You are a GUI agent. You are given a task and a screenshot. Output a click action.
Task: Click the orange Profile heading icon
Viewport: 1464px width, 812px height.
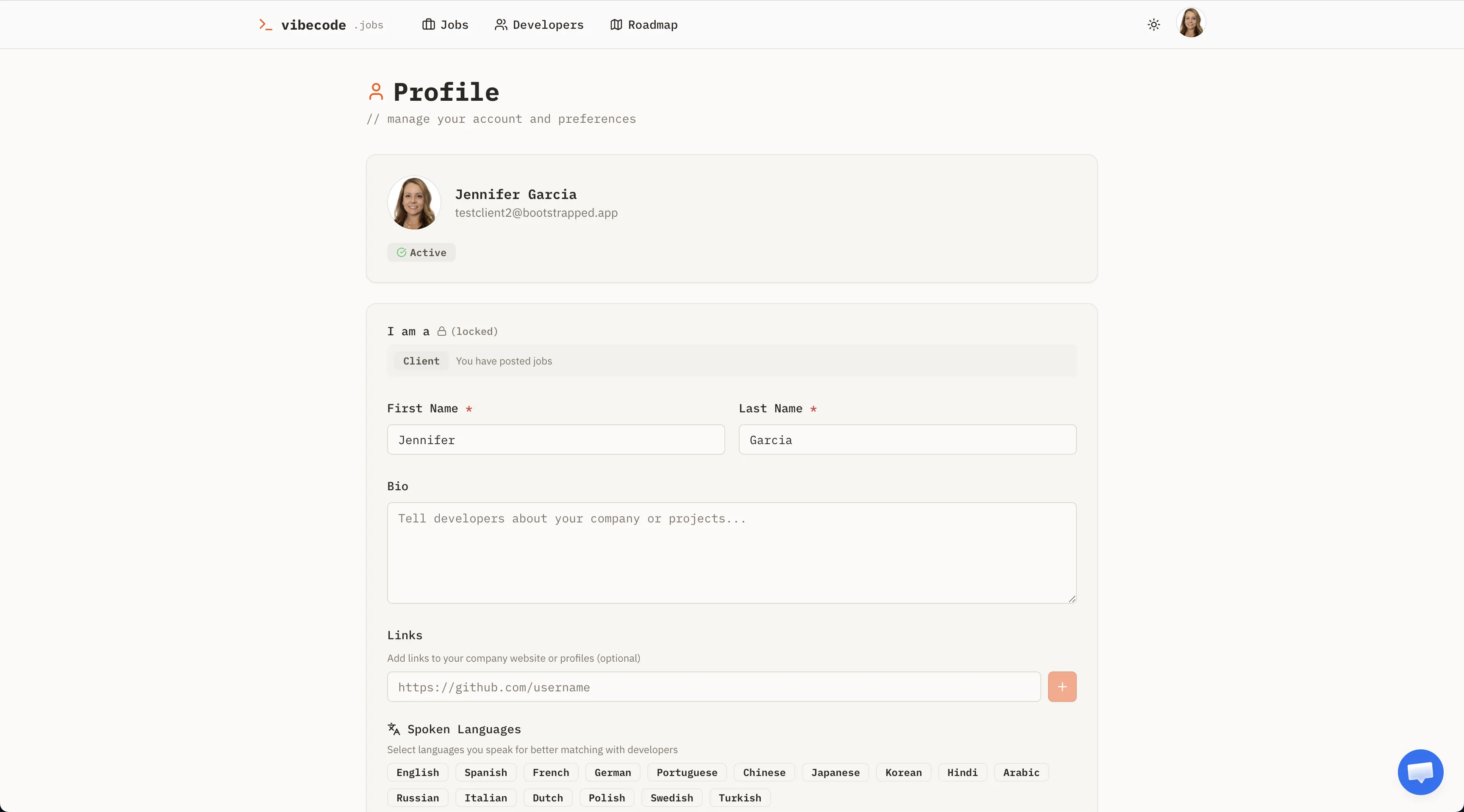tap(376, 91)
